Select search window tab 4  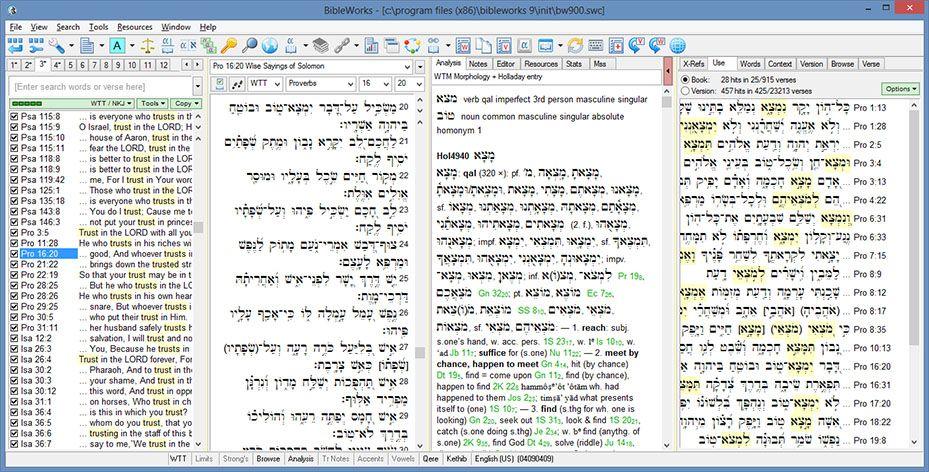57,65
